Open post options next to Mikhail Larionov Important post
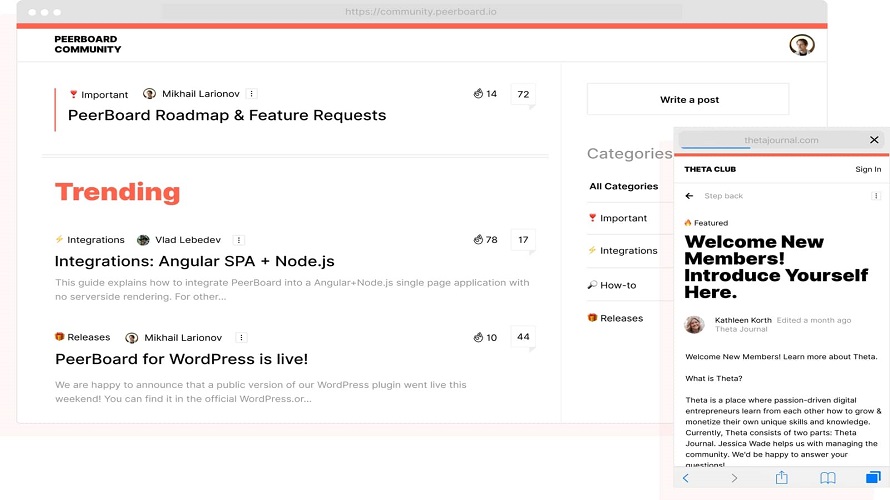 click(x=251, y=94)
